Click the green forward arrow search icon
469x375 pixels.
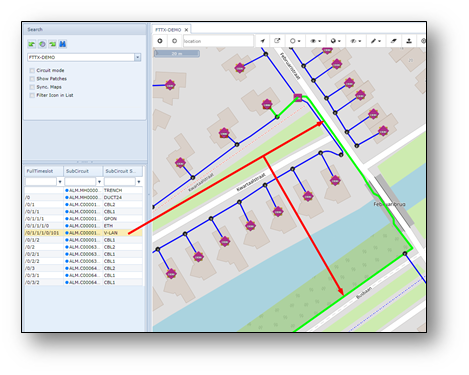pyautogui.click(x=52, y=44)
